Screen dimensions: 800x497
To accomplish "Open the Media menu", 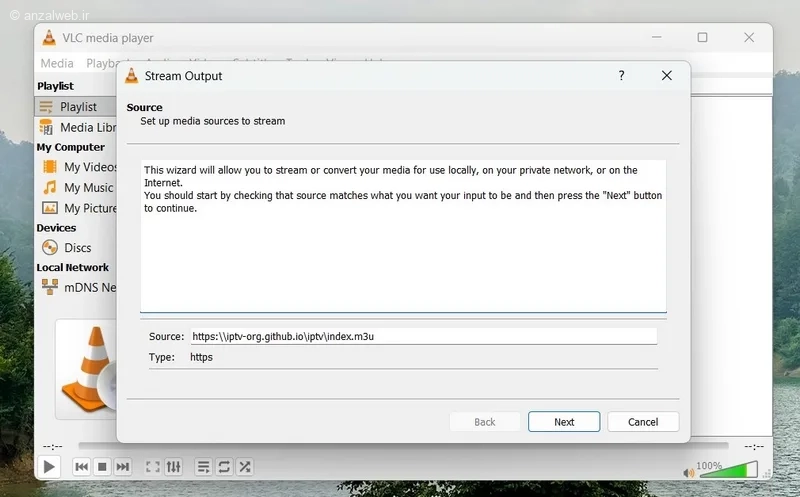I will click(57, 63).
